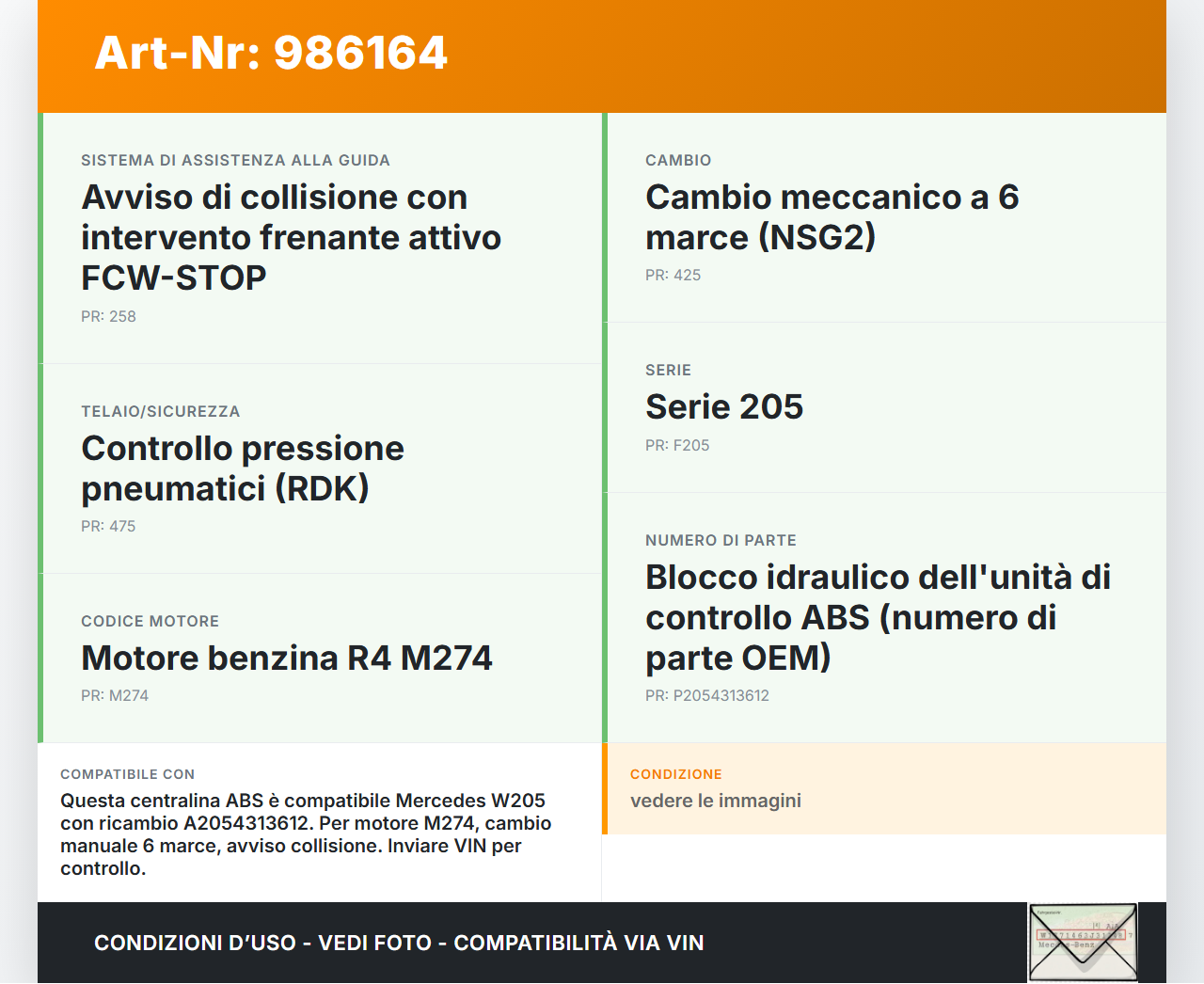Image resolution: width=1204 pixels, height=984 pixels.
Task: Click part number PR: P2054313612
Action: [x=707, y=696]
